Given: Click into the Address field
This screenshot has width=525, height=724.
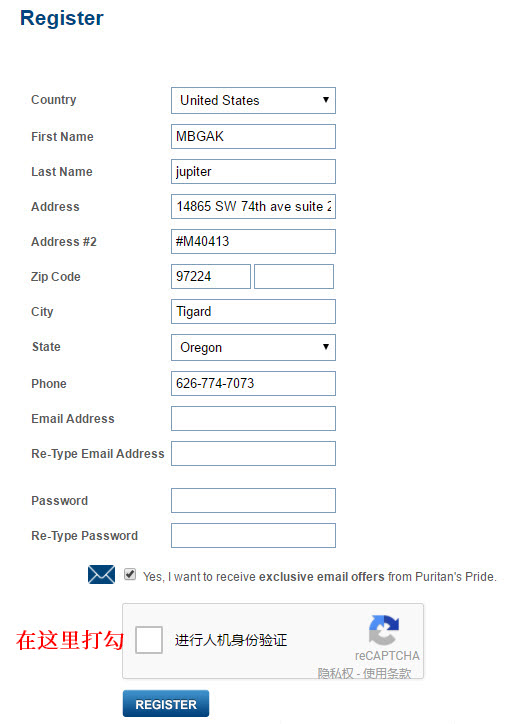Looking at the screenshot, I should pyautogui.click(x=253, y=206).
